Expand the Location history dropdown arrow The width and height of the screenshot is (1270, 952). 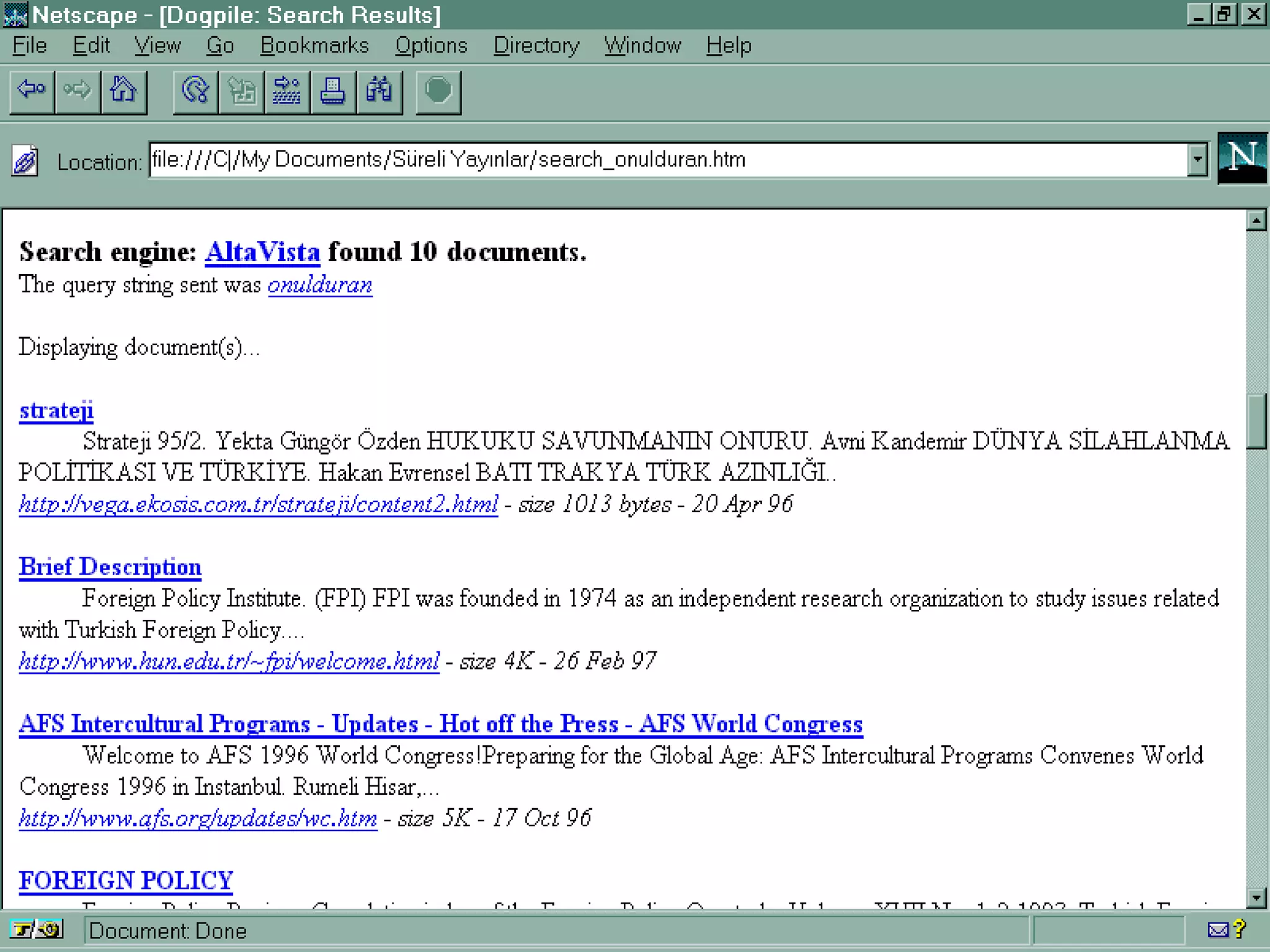[x=1197, y=159]
